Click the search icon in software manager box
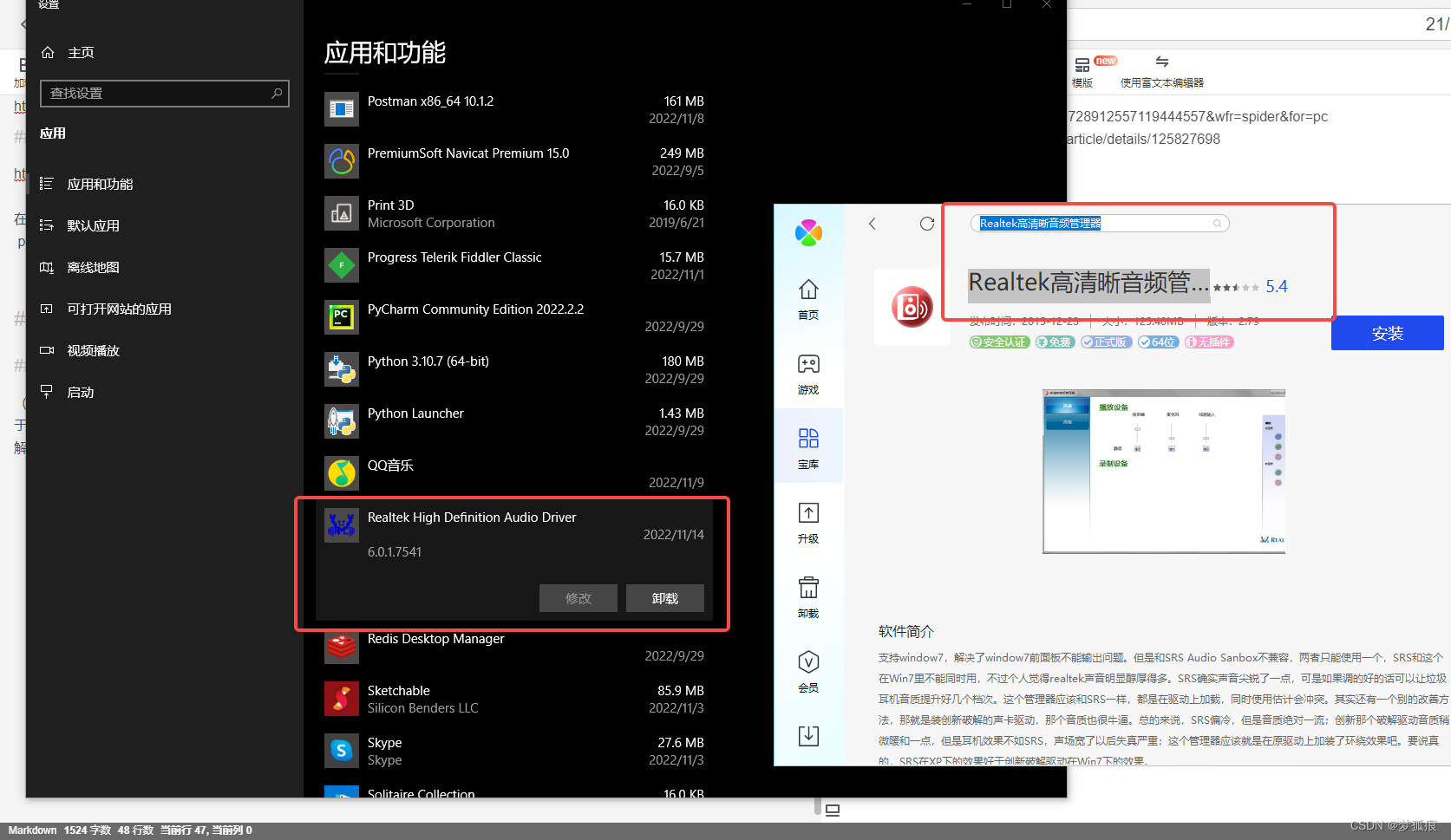Screen dimensions: 1451x840 coord(1217,224)
